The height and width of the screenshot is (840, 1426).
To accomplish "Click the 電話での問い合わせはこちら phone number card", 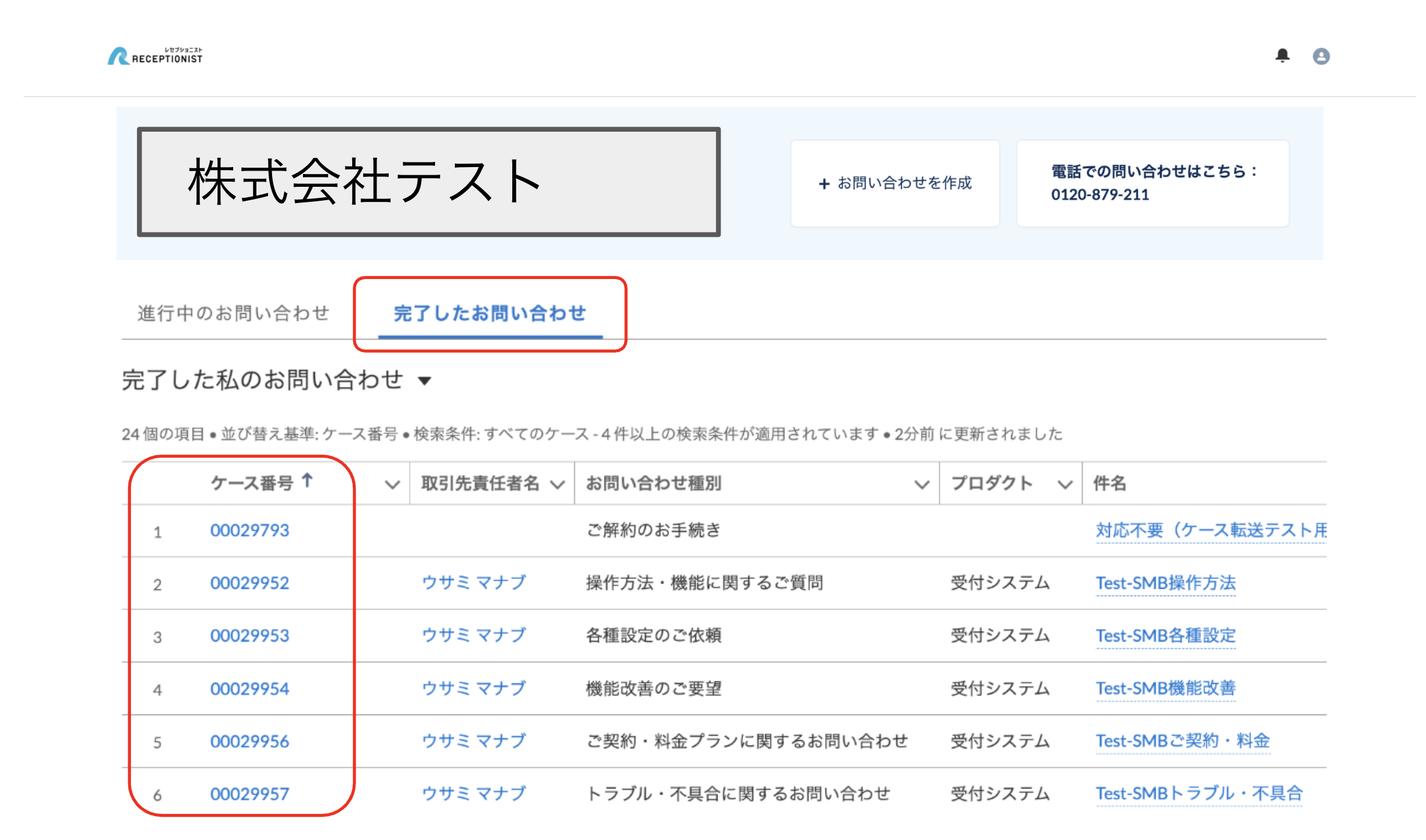I will [x=1152, y=183].
